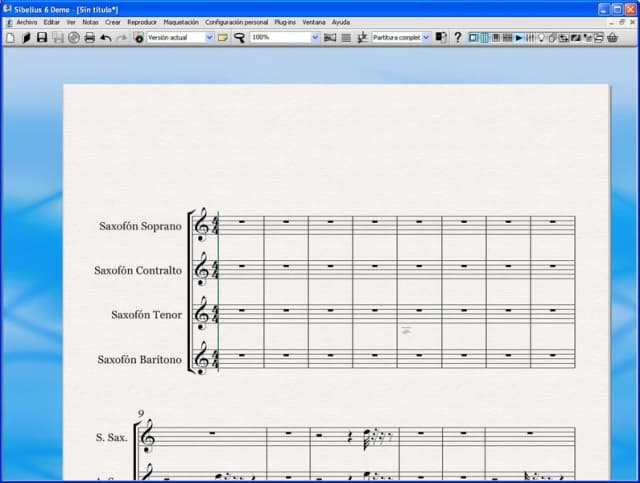This screenshot has height=483, width=640.
Task: Open the Maquetación menu
Action: 181,22
